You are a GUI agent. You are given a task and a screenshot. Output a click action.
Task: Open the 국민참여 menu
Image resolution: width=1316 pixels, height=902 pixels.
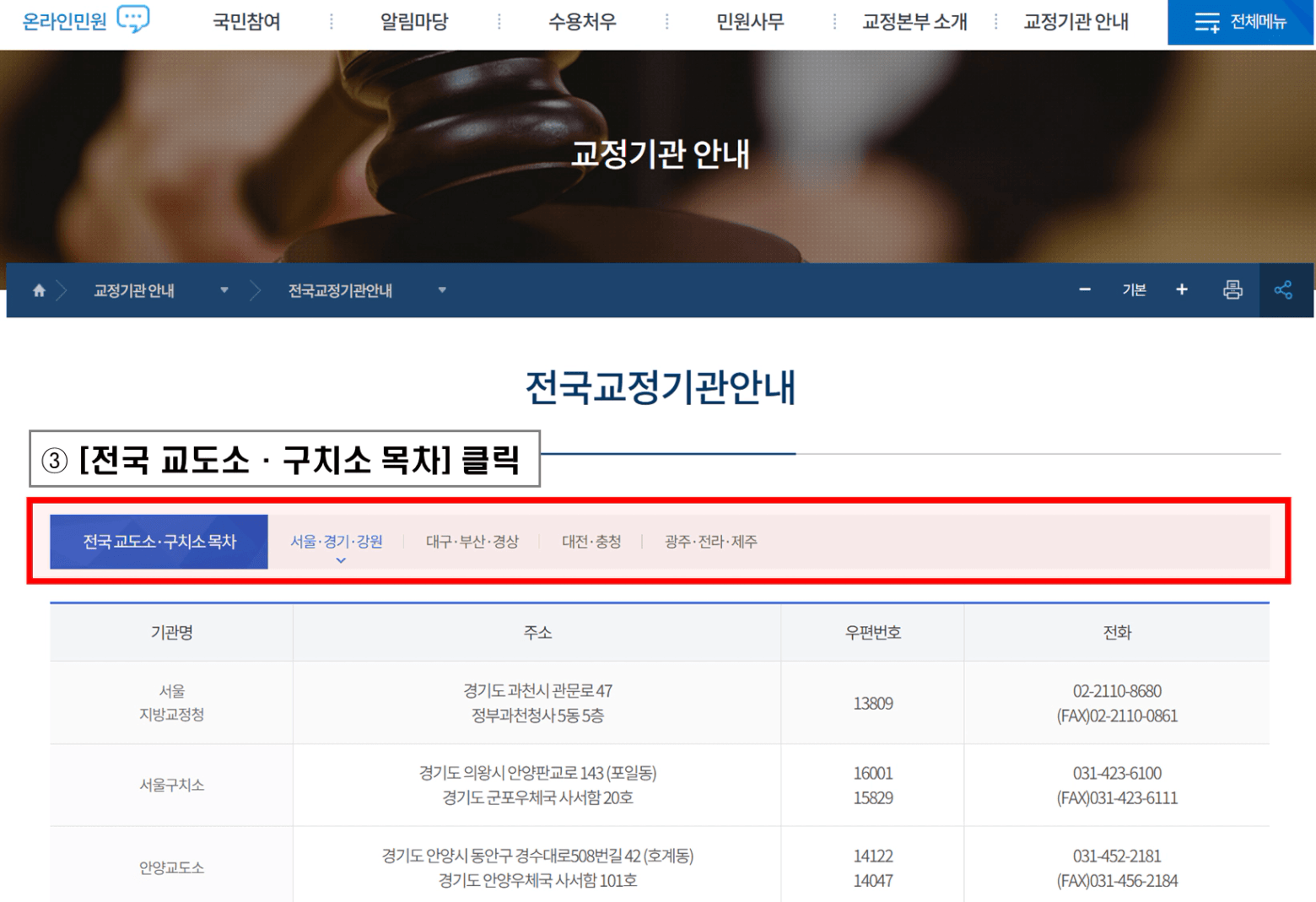(246, 22)
